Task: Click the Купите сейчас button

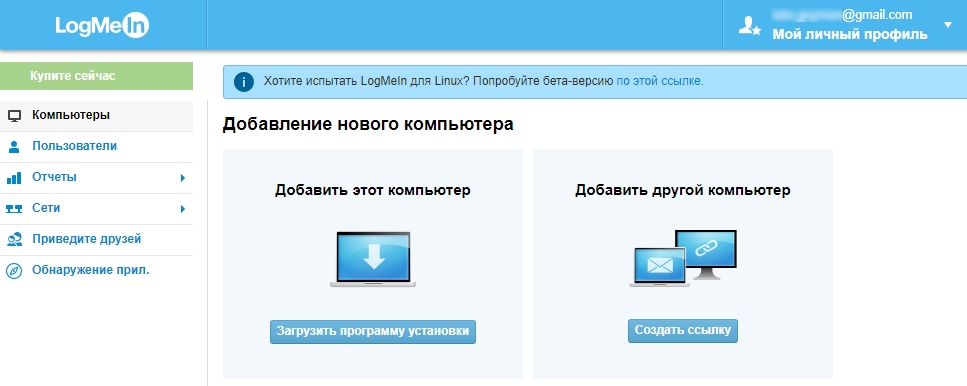Action: (96, 76)
